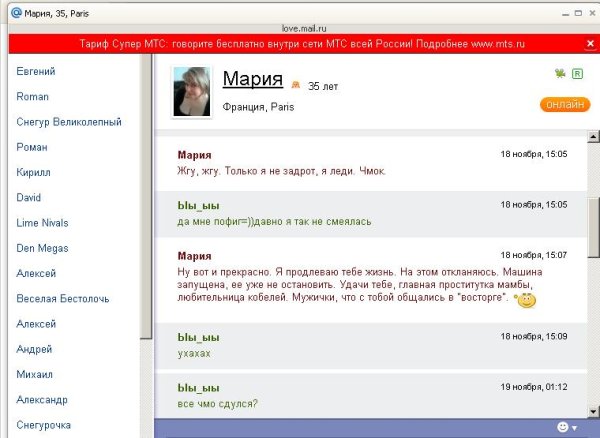Viewport: 600px width, 438px height.
Task: Click the orange icon next to Мария's name
Action: [x=296, y=85]
